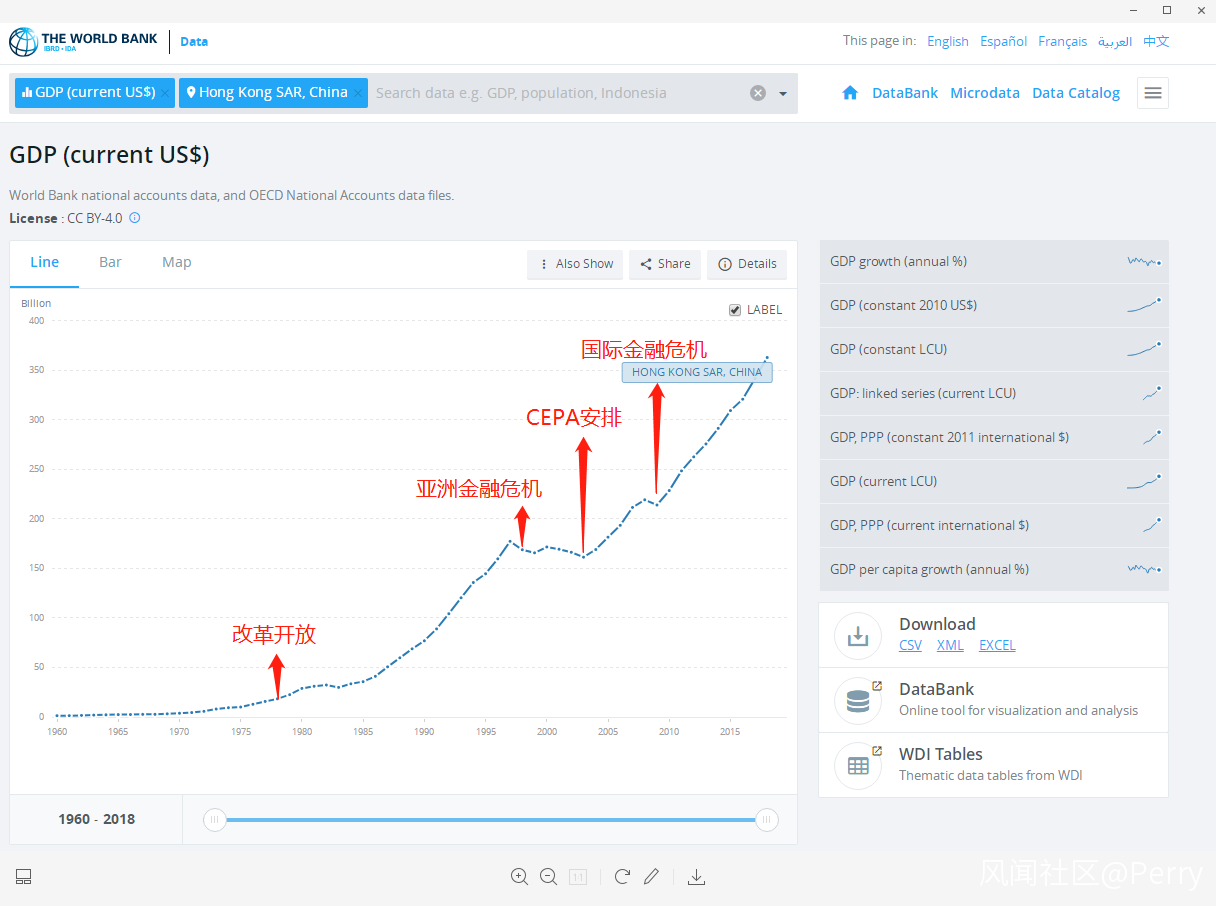
Task: Open the Also Show menu
Action: 575,264
